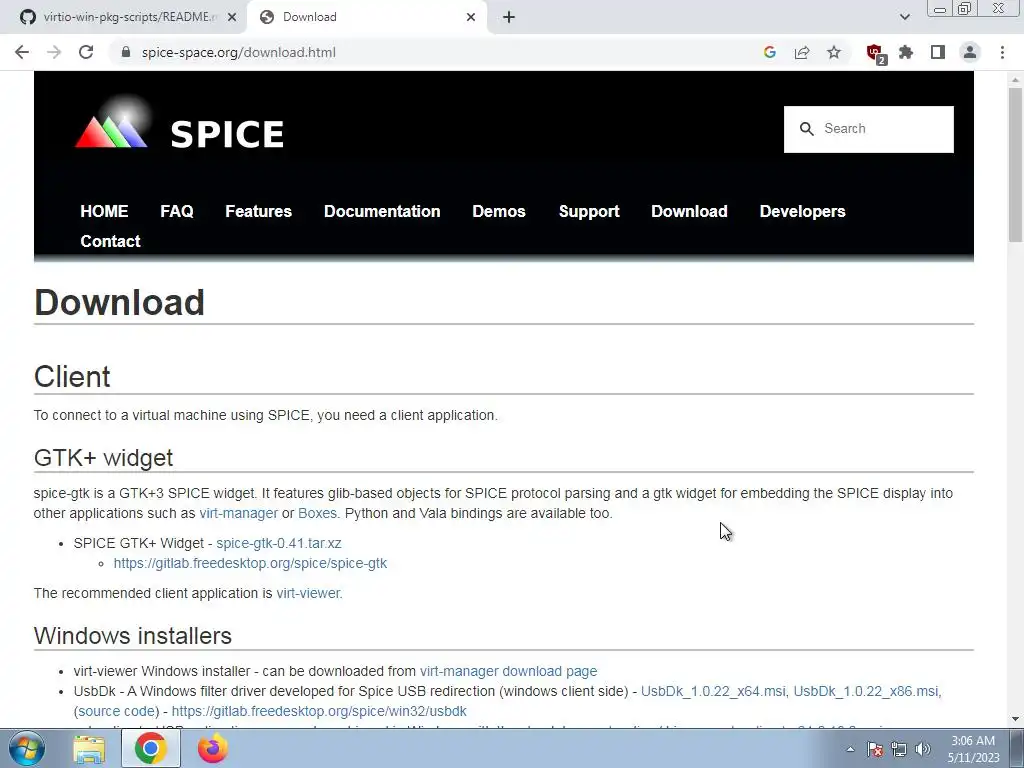The width and height of the screenshot is (1024, 768).
Task: Open the gitlab win32/usbdk link
Action: pos(319,711)
